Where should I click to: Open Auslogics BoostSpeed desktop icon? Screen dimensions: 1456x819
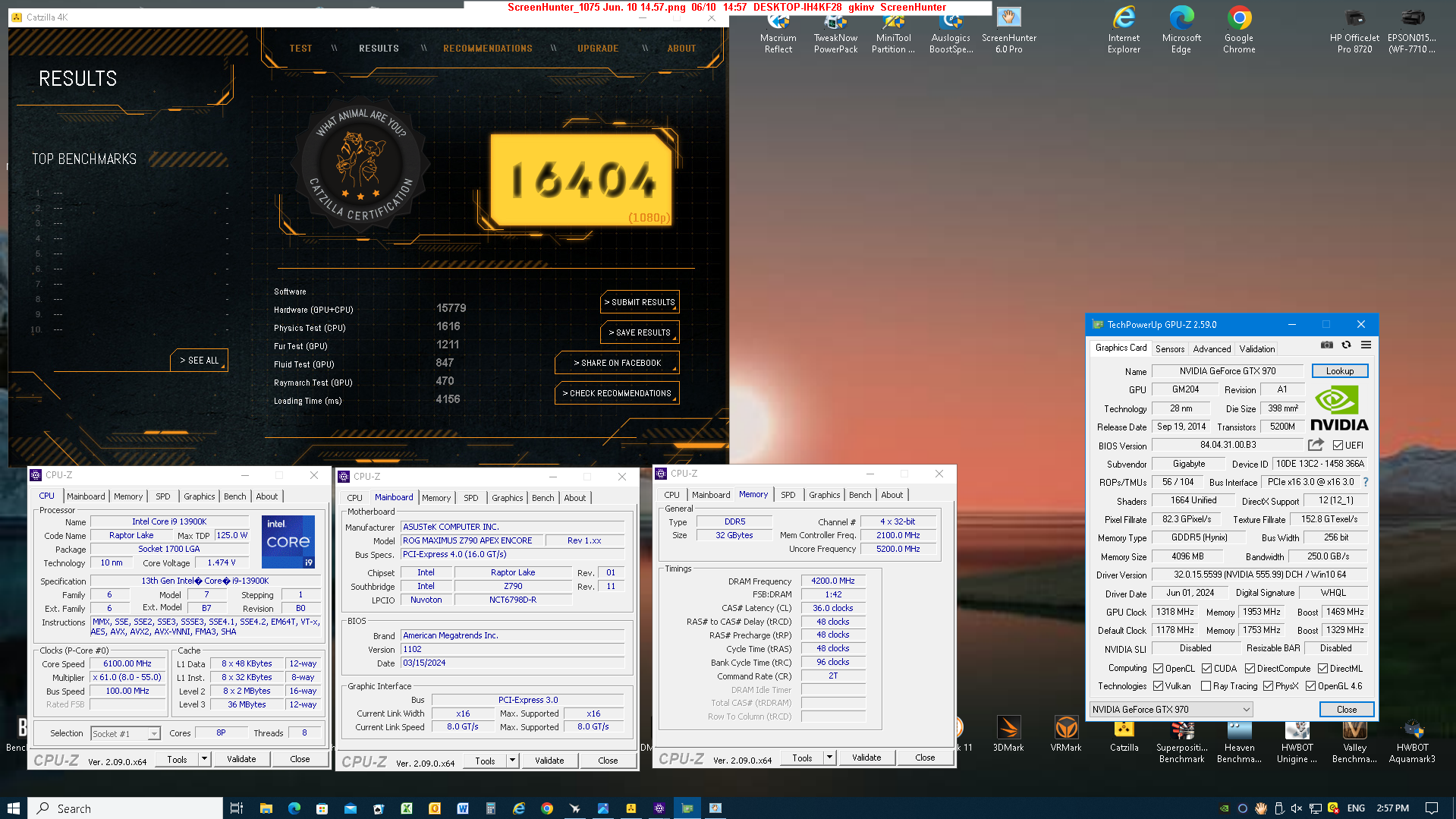coord(951,31)
